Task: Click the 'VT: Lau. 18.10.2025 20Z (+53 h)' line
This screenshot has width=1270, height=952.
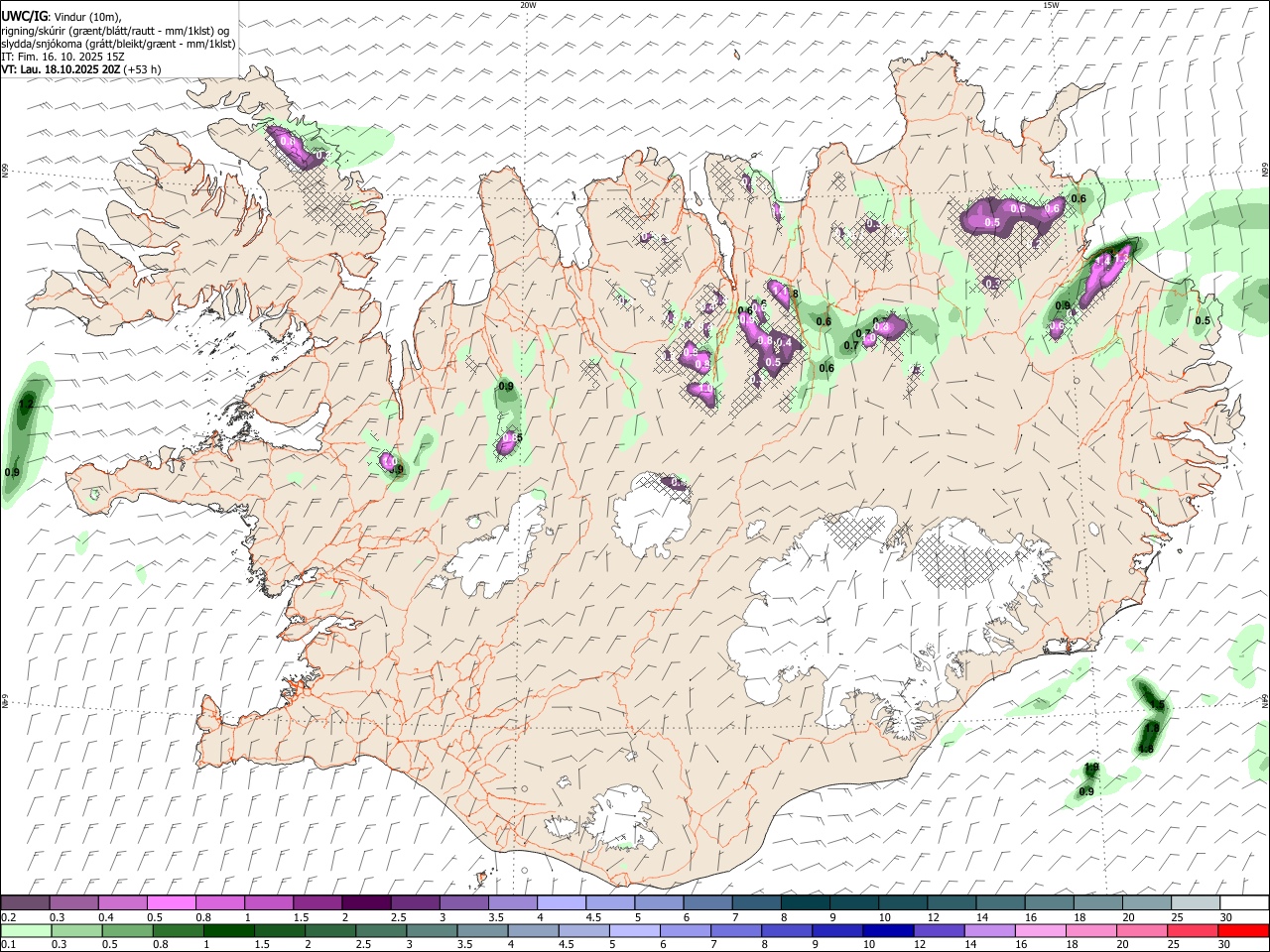Action: click(x=81, y=69)
